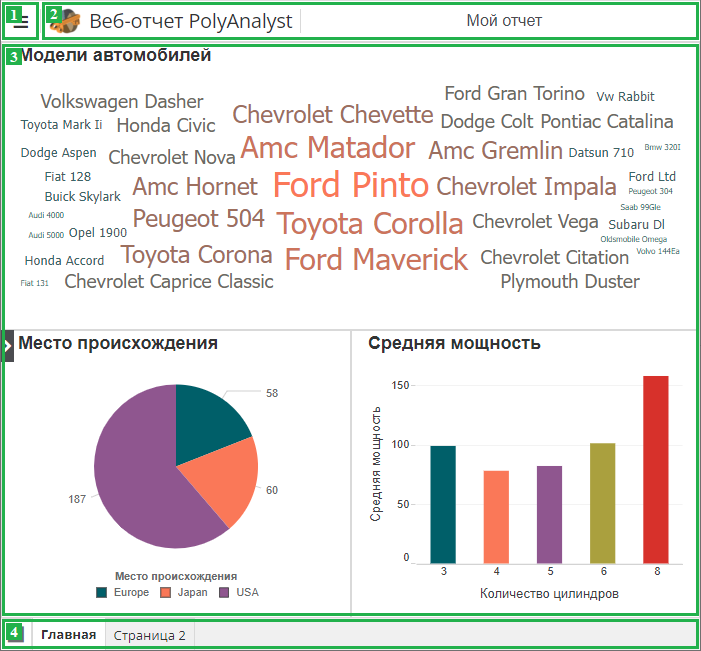Click the pie label value 187
Image resolution: width=701 pixels, height=651 pixels.
point(77,499)
